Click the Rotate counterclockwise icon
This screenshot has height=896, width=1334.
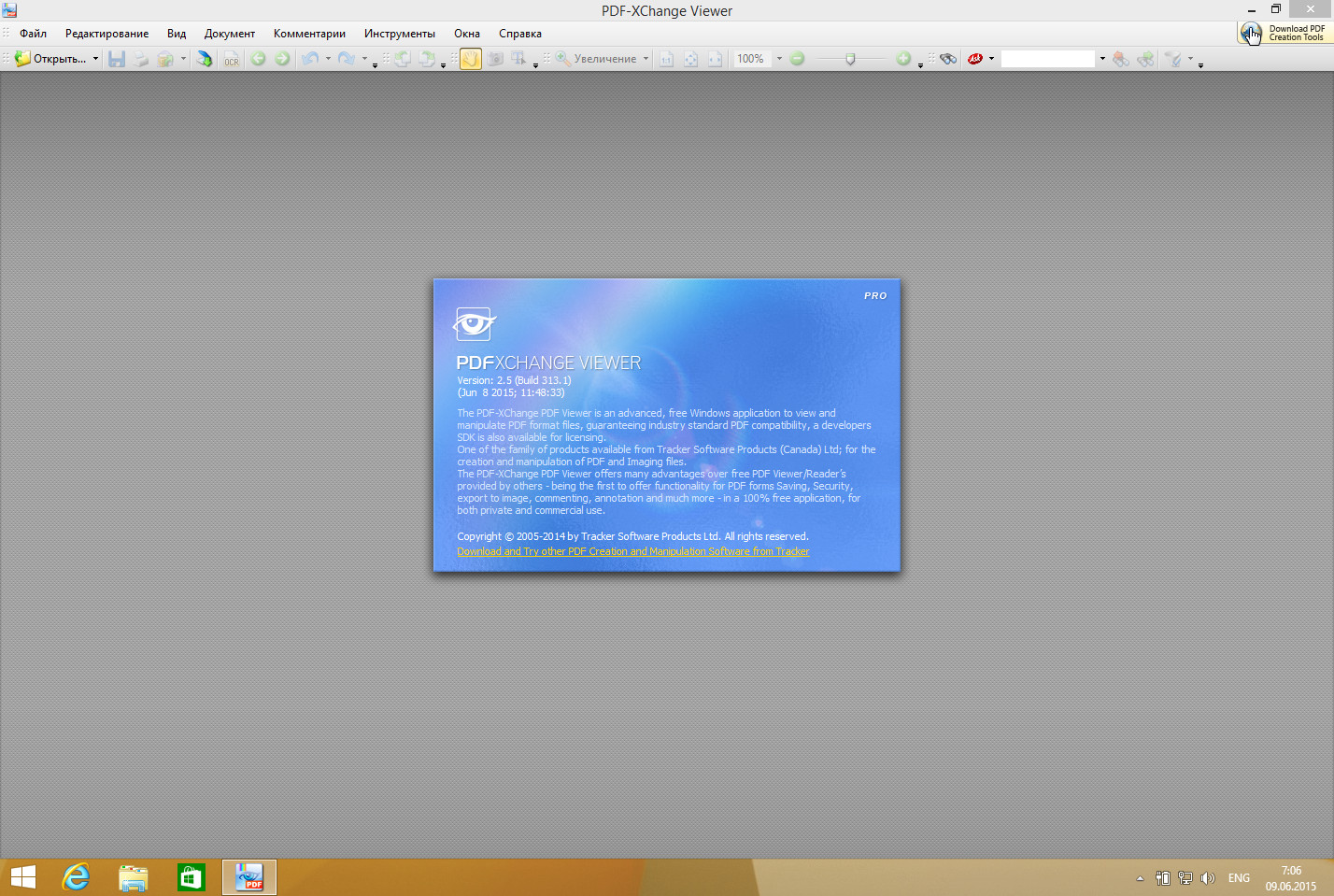click(x=403, y=59)
